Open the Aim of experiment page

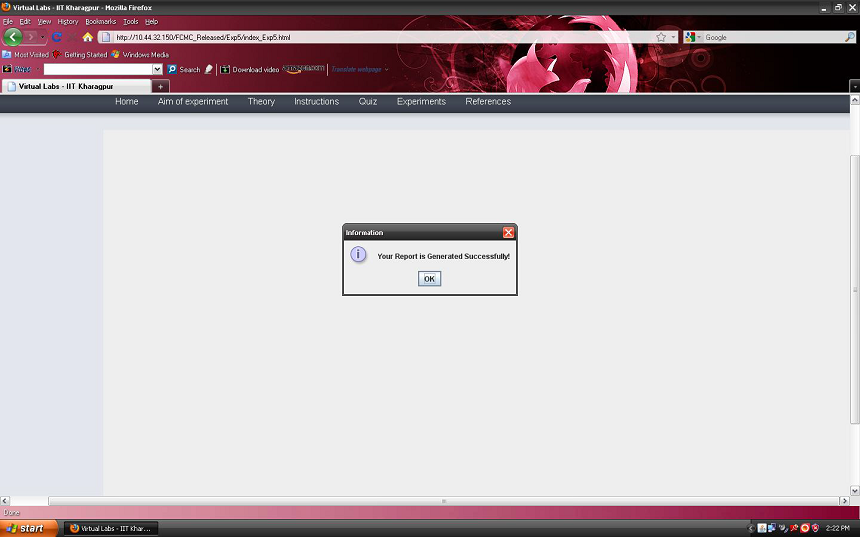click(x=193, y=101)
